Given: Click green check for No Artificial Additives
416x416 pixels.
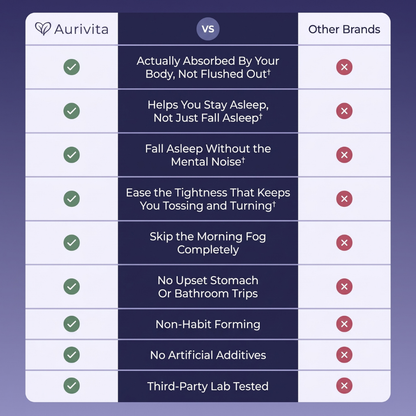Looking at the screenshot, I should 72,355.
